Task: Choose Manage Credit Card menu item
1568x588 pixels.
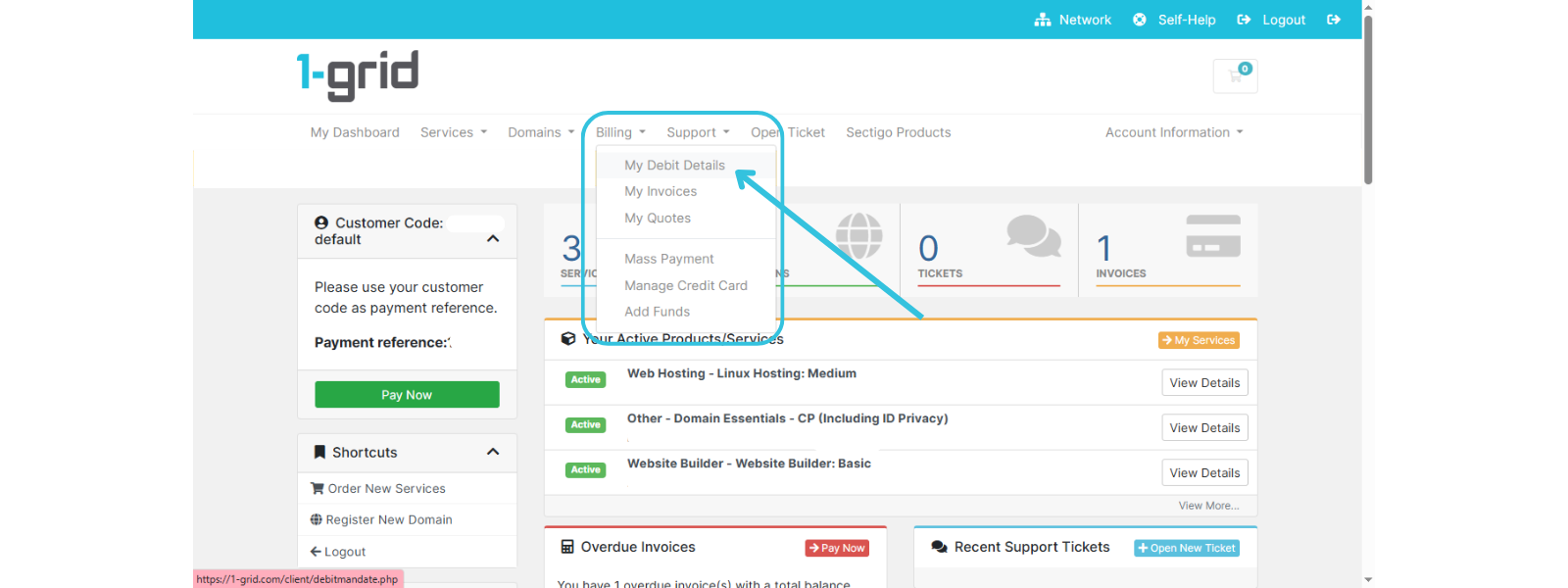Action: click(x=685, y=285)
